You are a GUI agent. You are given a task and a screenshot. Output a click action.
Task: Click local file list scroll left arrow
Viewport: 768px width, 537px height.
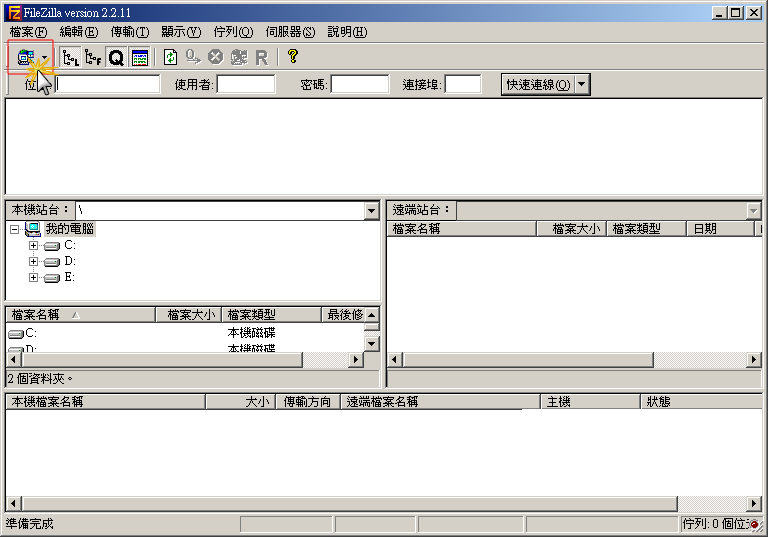click(x=14, y=360)
